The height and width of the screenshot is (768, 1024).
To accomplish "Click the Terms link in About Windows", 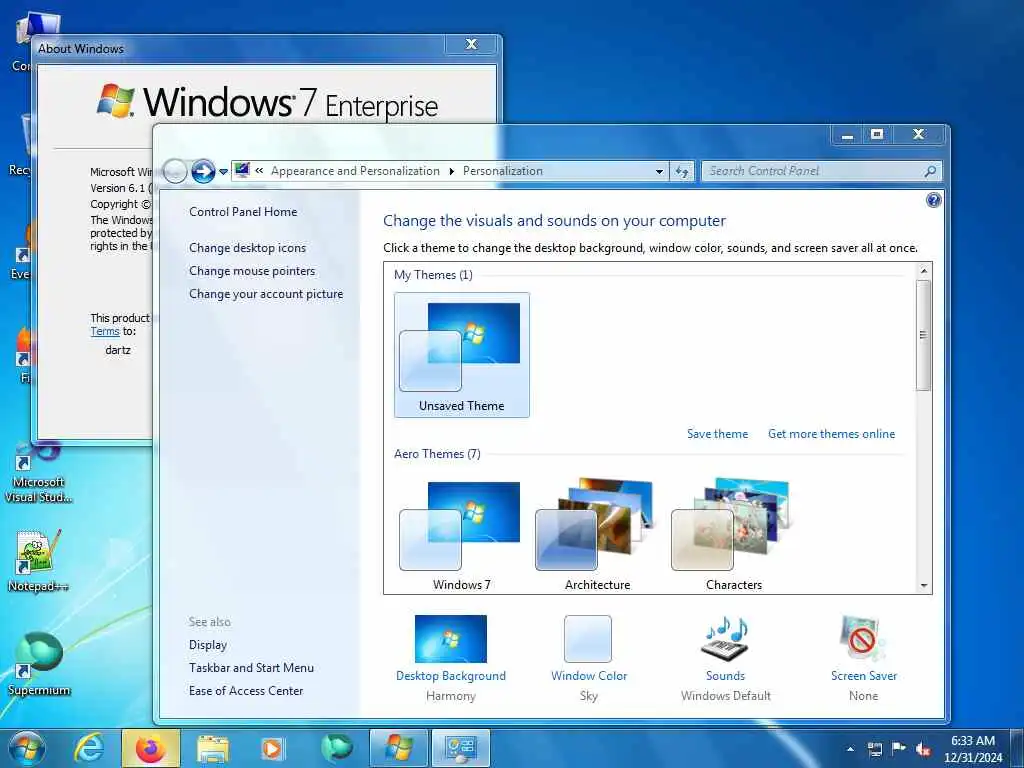I will click(x=104, y=332).
